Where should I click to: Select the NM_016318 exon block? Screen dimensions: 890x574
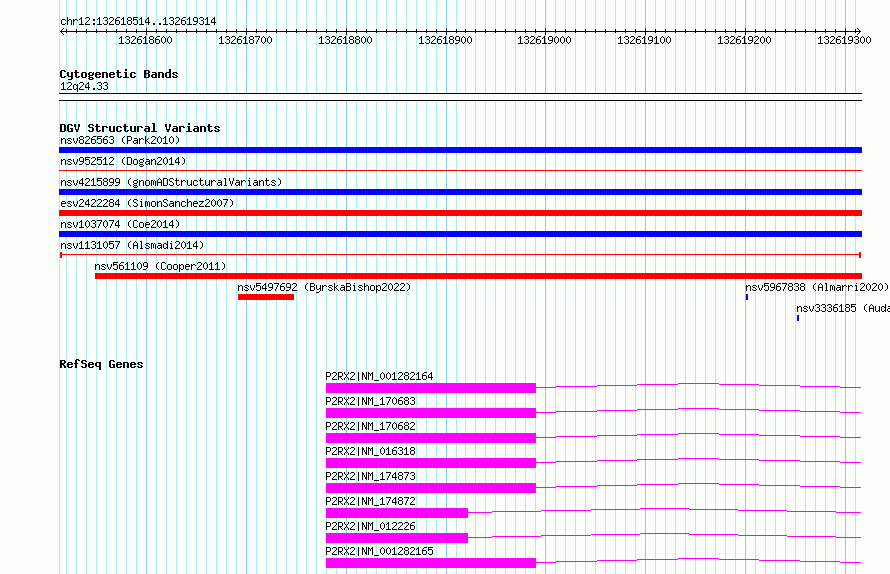click(x=431, y=463)
